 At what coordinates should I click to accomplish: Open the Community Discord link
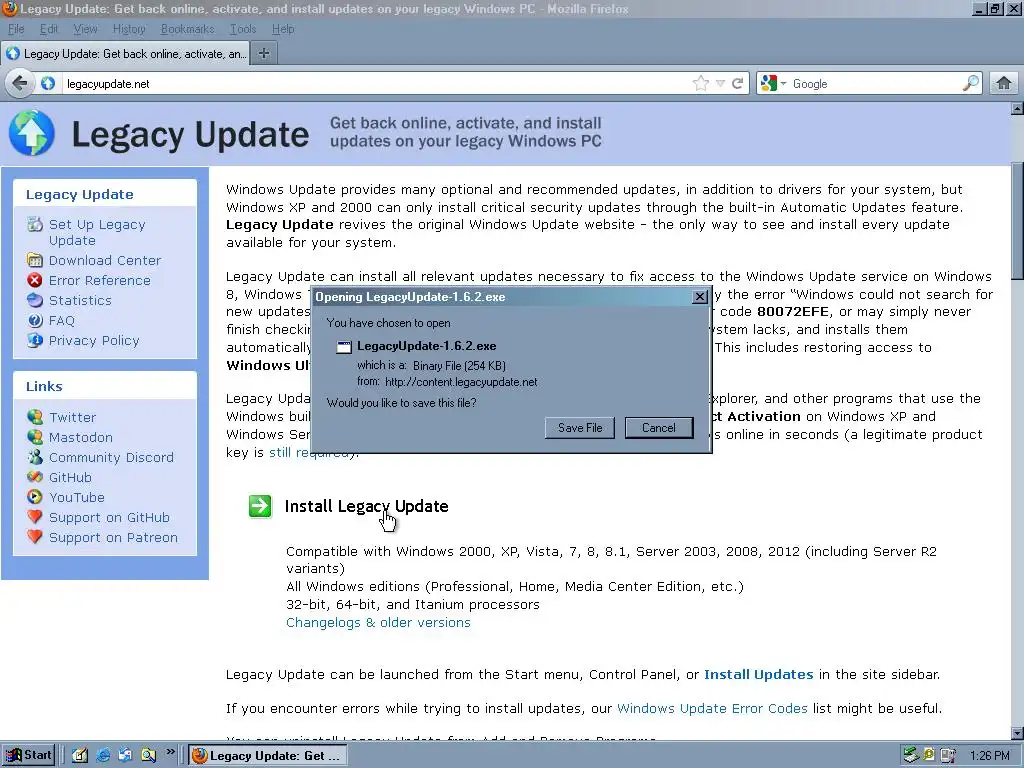[112, 457]
